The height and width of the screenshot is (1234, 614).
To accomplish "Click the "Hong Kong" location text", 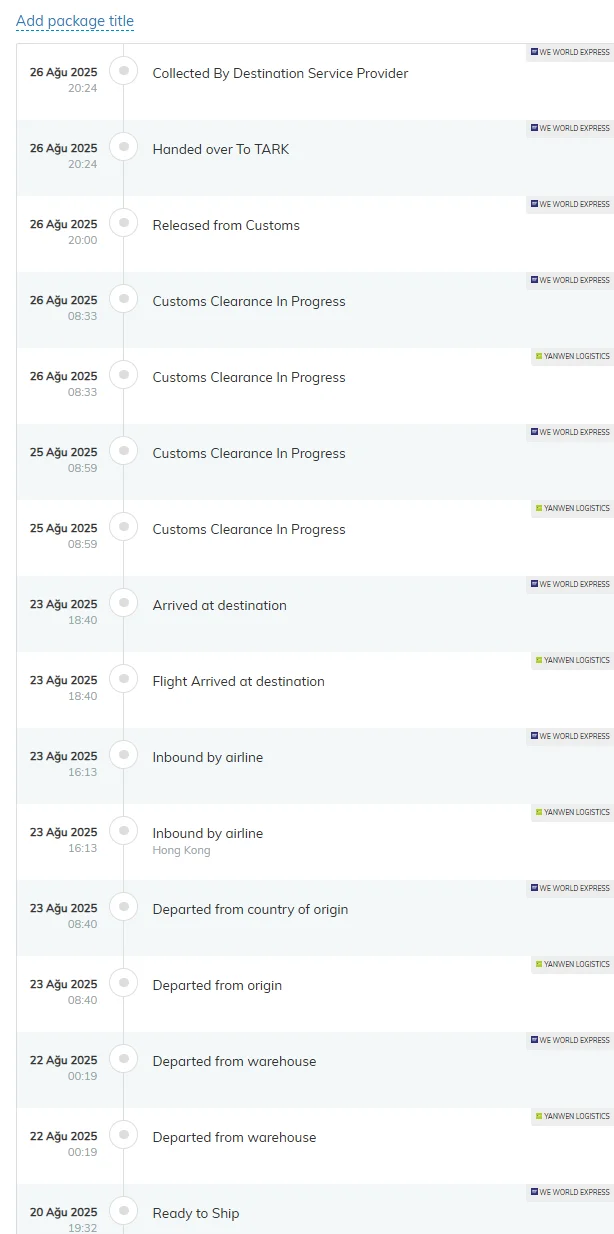I will [181, 851].
